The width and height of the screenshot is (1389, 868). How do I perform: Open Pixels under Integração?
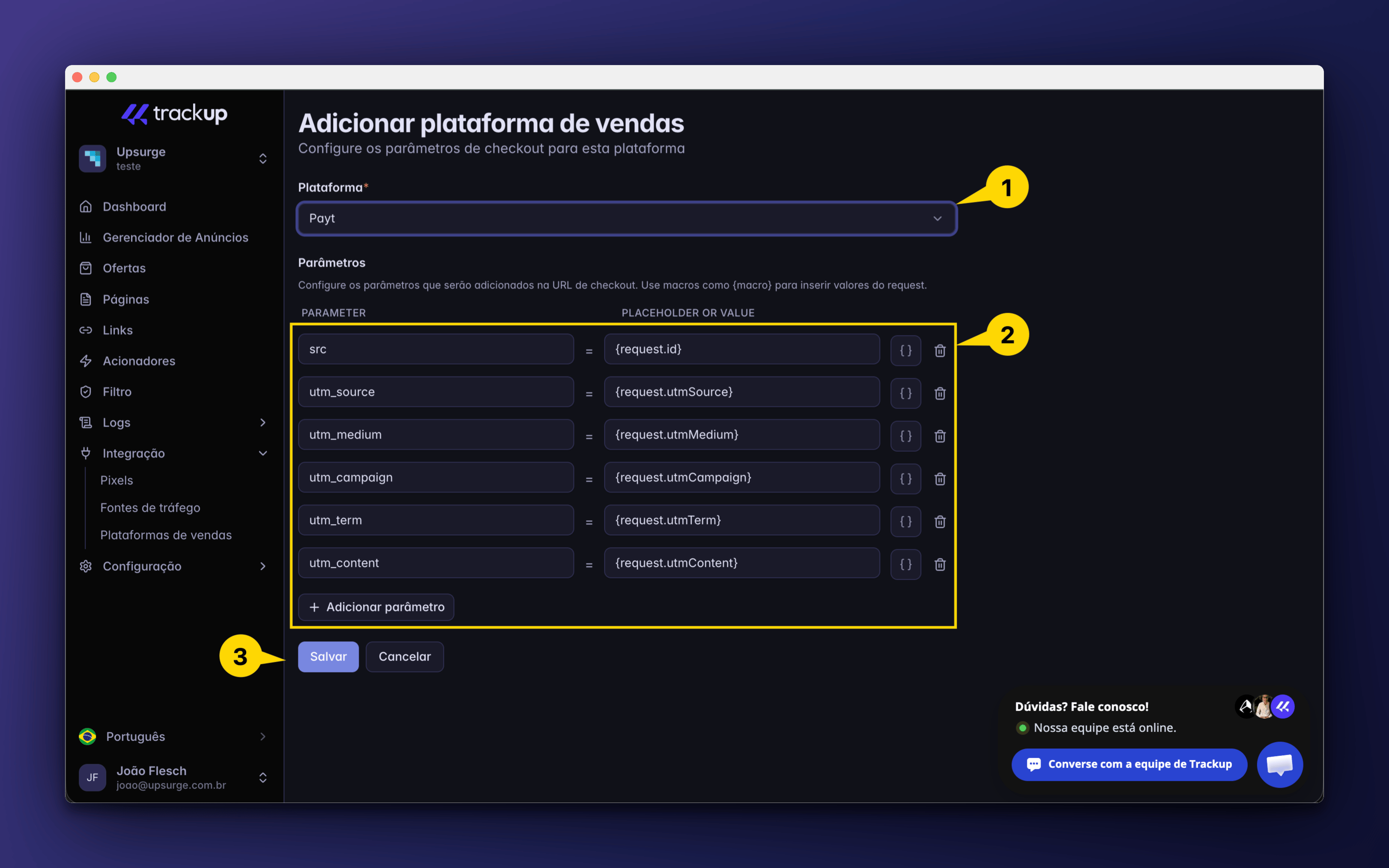(x=116, y=480)
